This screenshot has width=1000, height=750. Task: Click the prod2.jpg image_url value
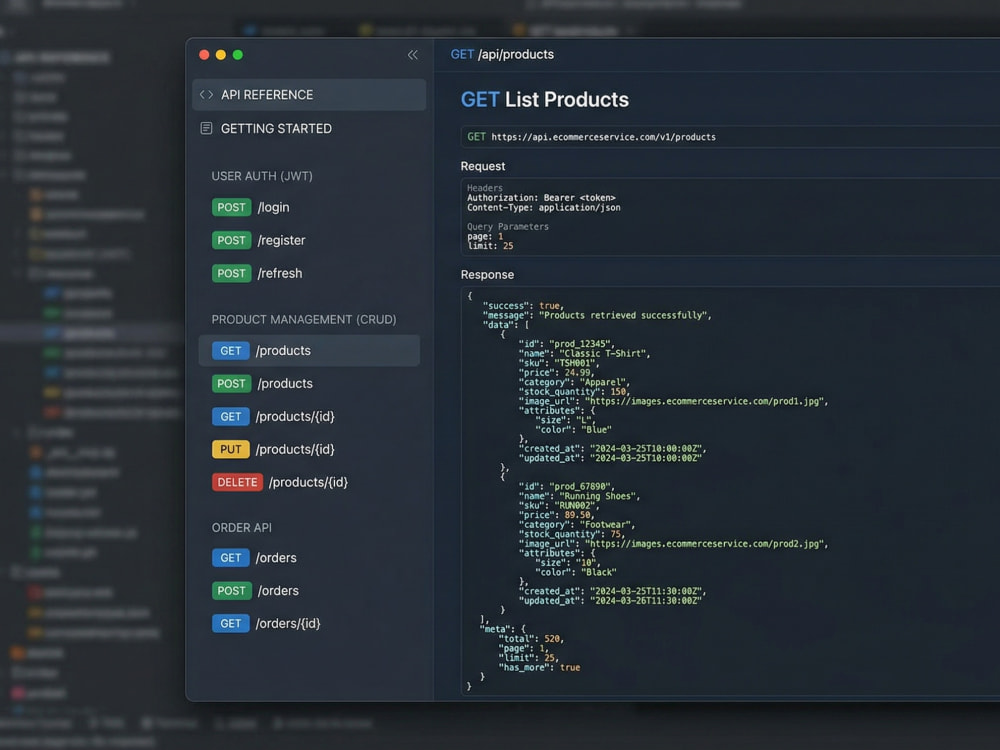click(706, 544)
